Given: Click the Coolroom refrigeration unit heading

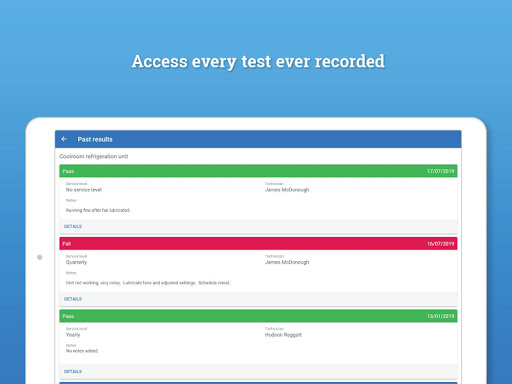Looking at the screenshot, I should [x=94, y=156].
